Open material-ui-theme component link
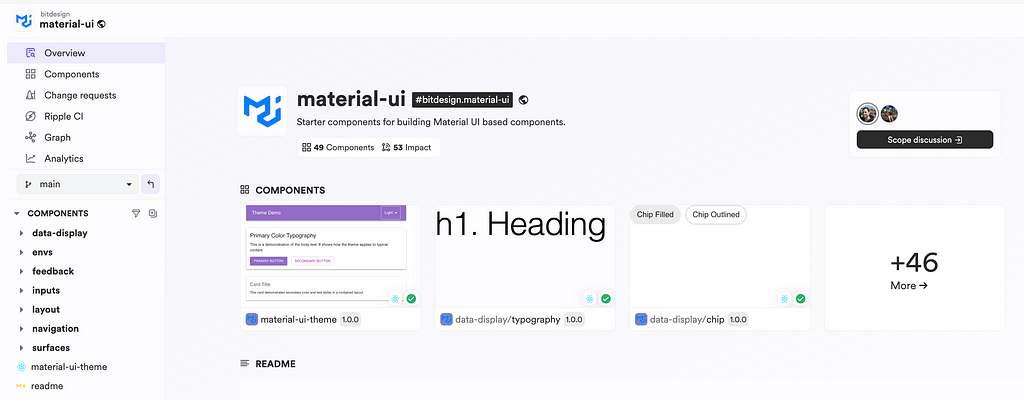 point(298,320)
